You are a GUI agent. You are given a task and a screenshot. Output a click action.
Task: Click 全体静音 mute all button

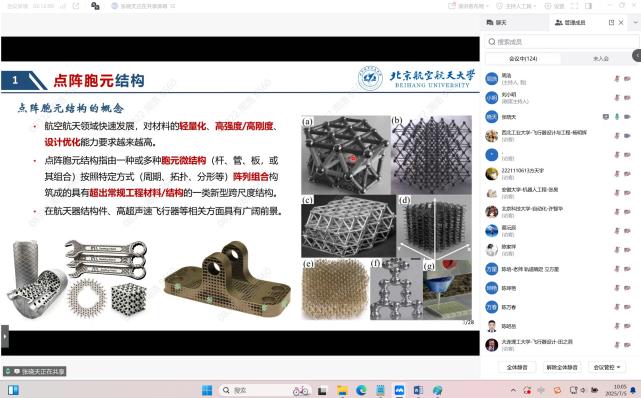pyautogui.click(x=517, y=367)
